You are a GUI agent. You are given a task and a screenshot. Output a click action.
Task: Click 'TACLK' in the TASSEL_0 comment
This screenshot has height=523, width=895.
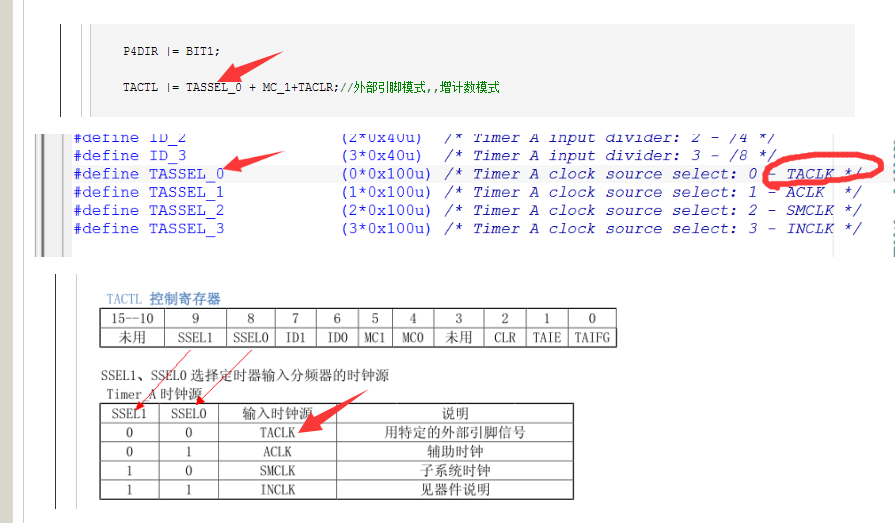(x=810, y=174)
